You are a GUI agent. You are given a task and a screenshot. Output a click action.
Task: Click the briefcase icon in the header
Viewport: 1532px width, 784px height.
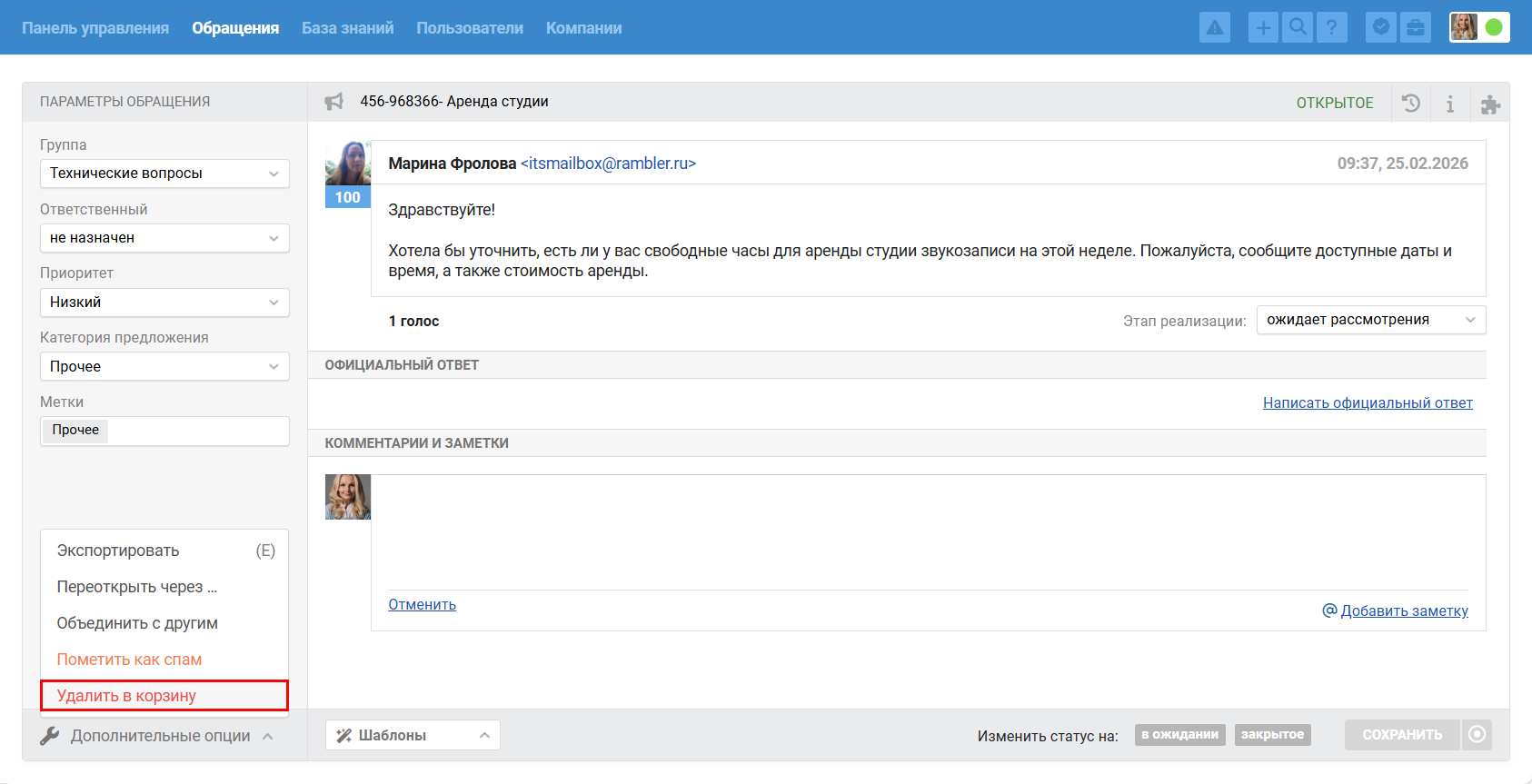pyautogui.click(x=1416, y=28)
